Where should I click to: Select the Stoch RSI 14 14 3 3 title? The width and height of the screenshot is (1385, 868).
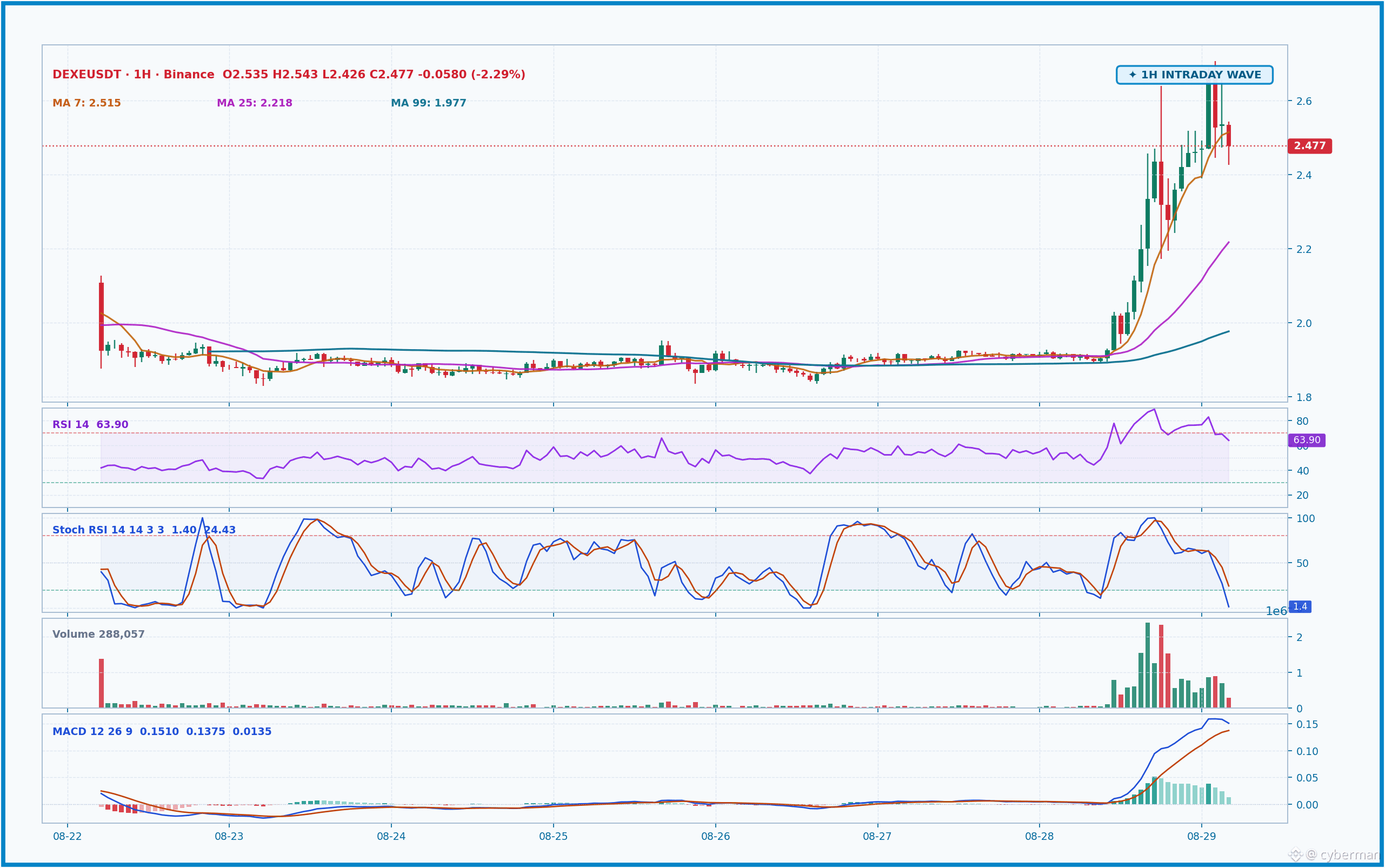tap(144, 530)
